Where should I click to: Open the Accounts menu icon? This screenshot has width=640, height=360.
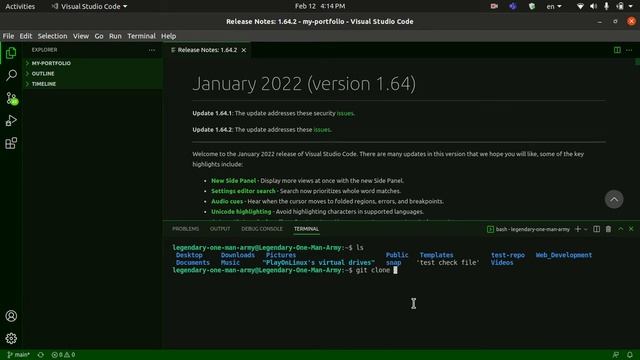tap(11, 316)
